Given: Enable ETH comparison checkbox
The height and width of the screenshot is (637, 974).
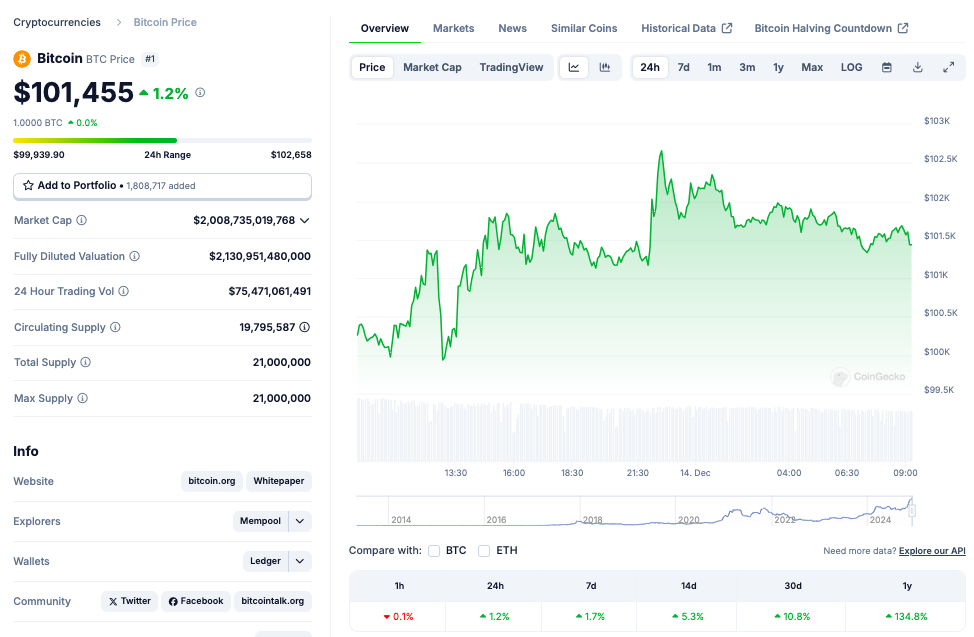Looking at the screenshot, I should (x=484, y=551).
